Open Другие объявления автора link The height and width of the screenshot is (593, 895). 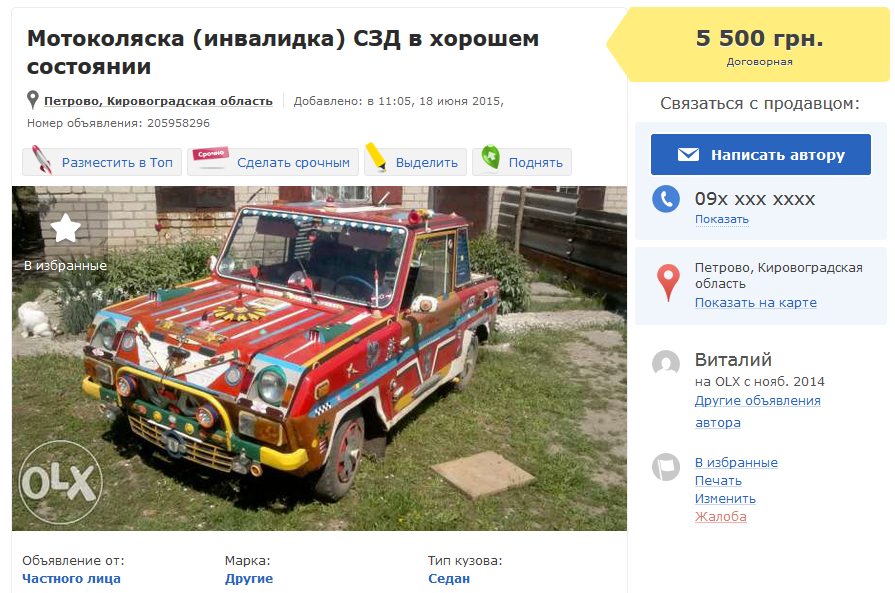757,412
